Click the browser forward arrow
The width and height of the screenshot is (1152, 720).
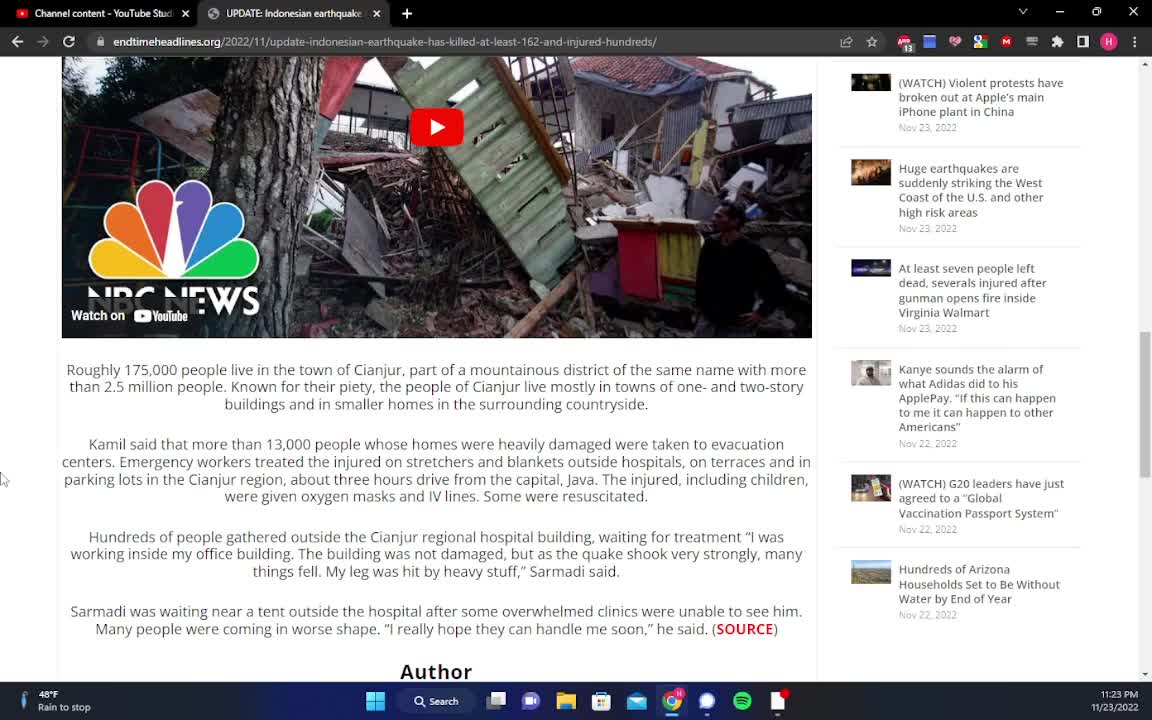pyautogui.click(x=43, y=42)
